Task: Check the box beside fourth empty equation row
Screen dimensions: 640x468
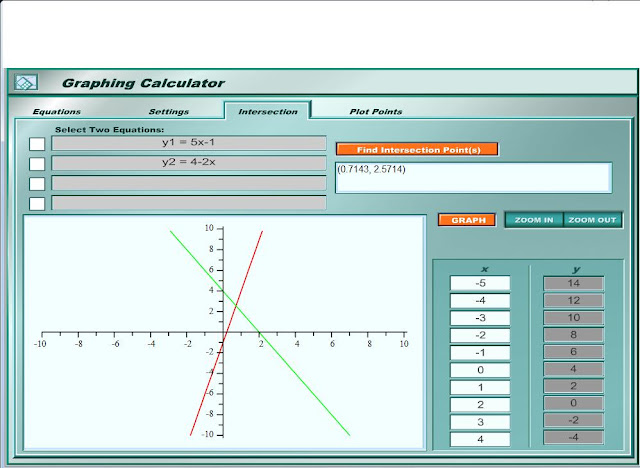Action: 37,204
